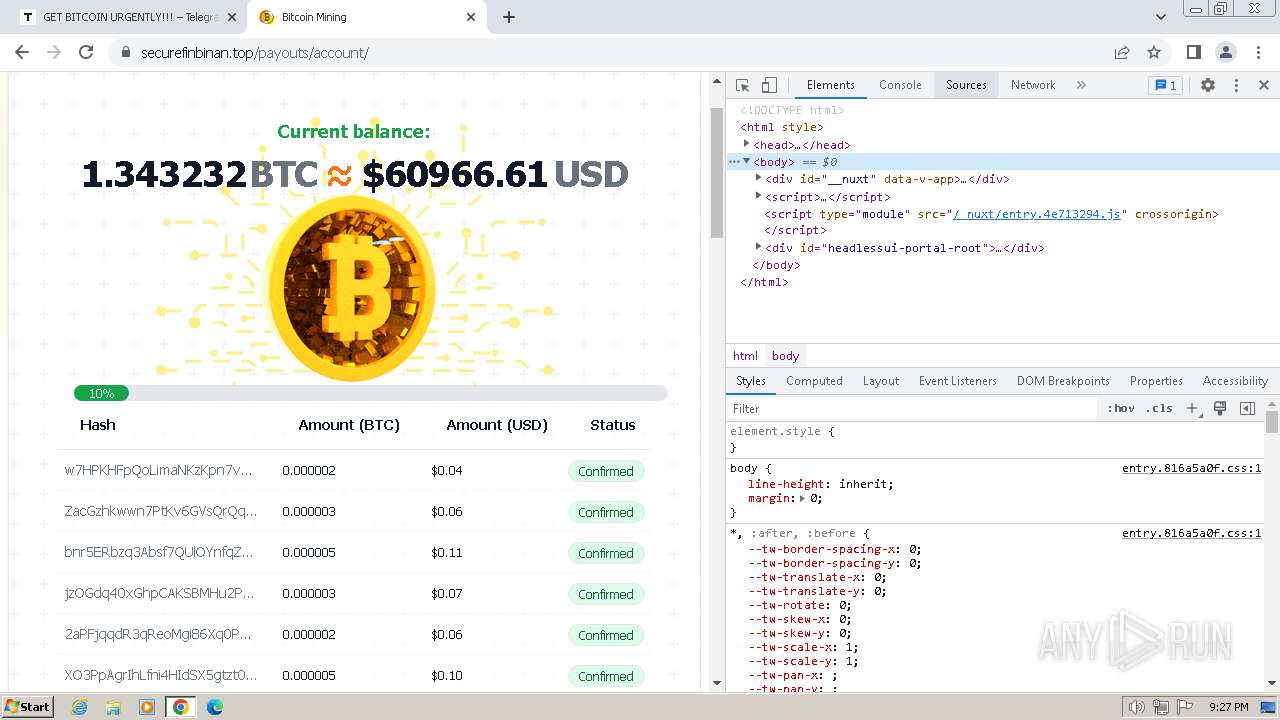Switch to the Sources tab

966,85
